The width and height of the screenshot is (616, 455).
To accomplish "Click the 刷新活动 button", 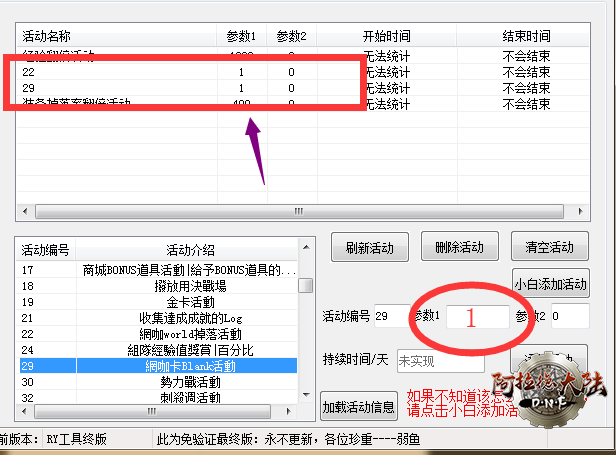I will (x=369, y=247).
